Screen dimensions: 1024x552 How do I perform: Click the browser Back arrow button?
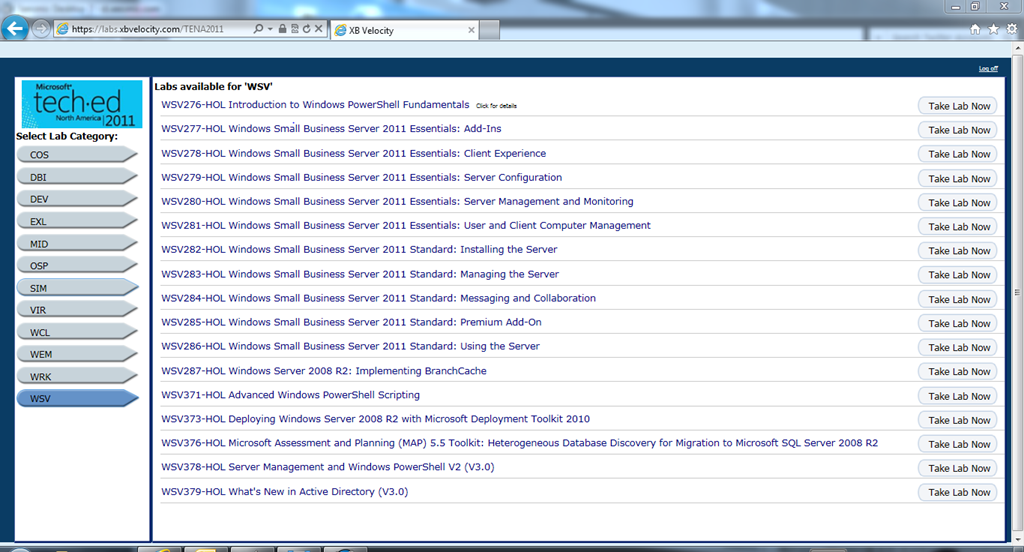pos(16,28)
